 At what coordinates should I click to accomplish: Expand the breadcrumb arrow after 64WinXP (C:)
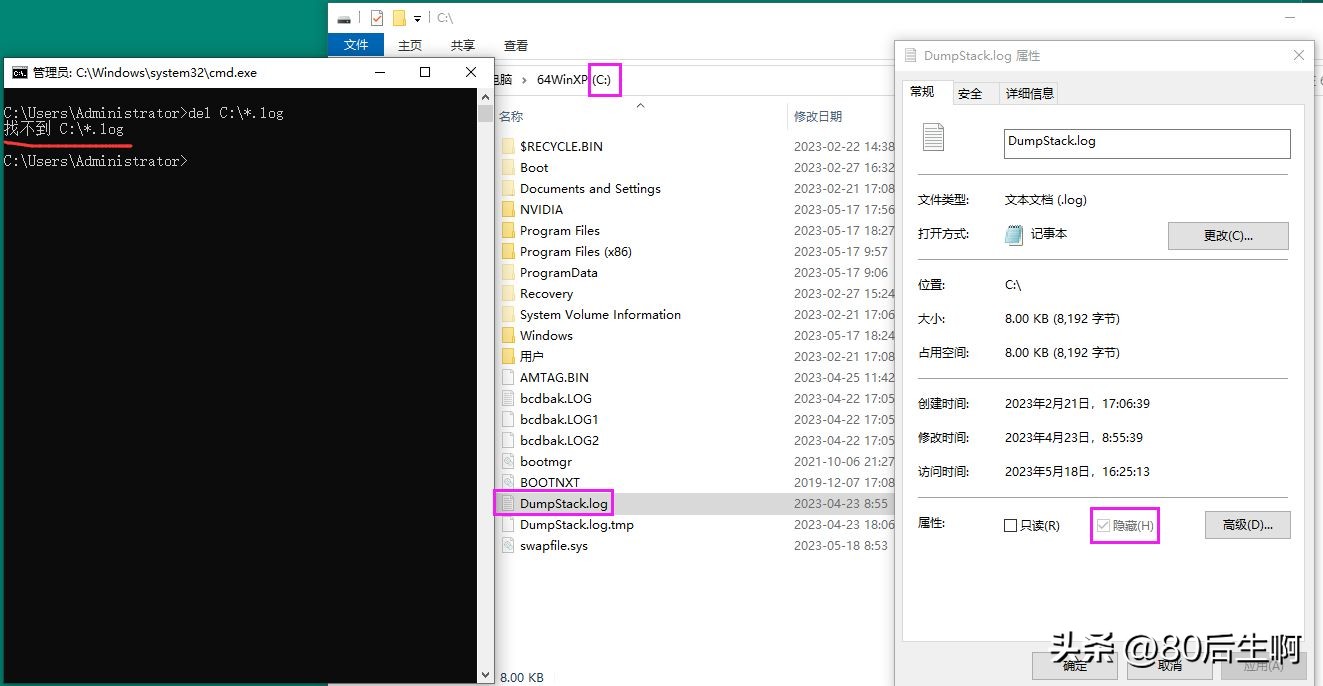pyautogui.click(x=630, y=80)
